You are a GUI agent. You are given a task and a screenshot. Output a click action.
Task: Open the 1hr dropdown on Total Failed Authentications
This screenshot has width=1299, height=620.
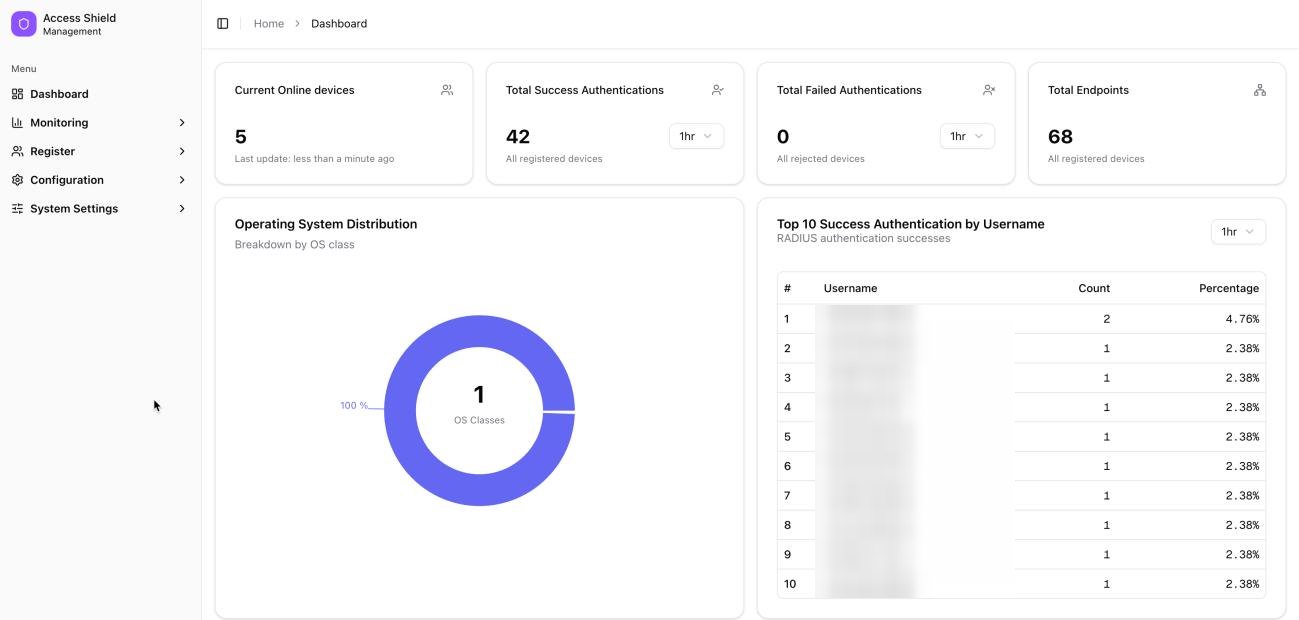(x=967, y=136)
